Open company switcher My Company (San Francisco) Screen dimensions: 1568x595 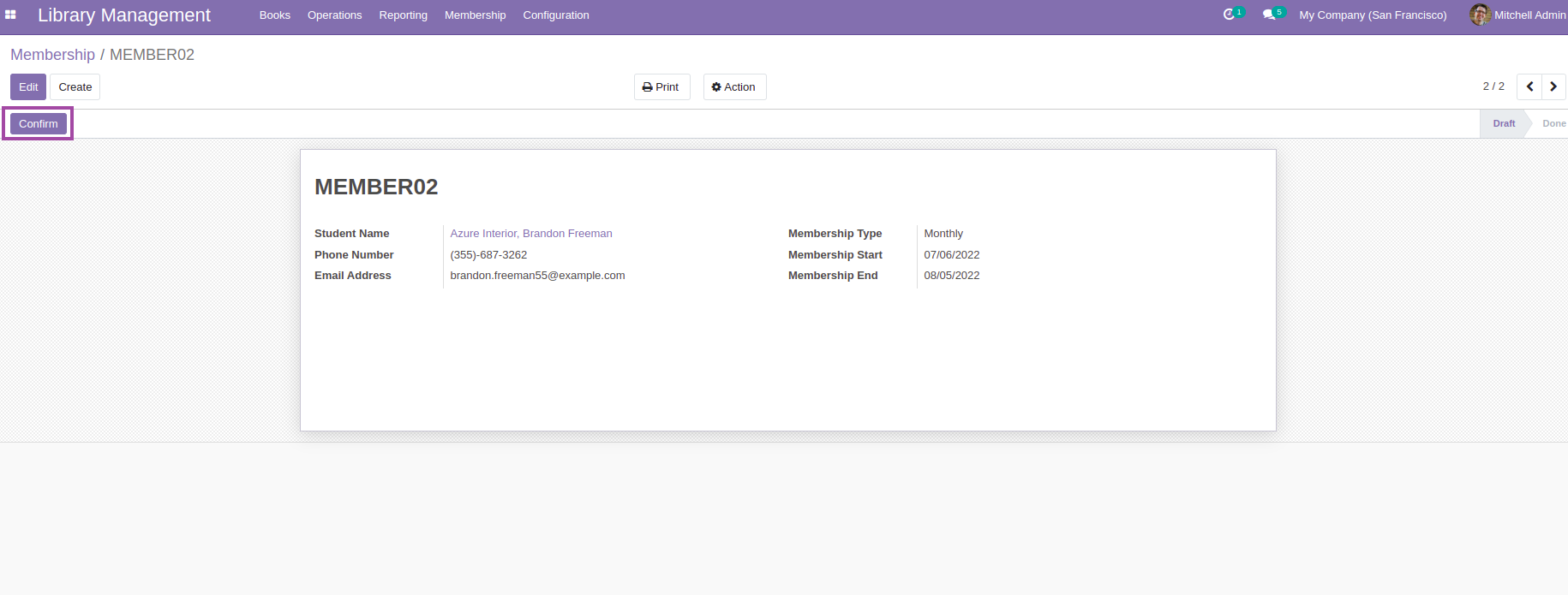click(x=1373, y=15)
